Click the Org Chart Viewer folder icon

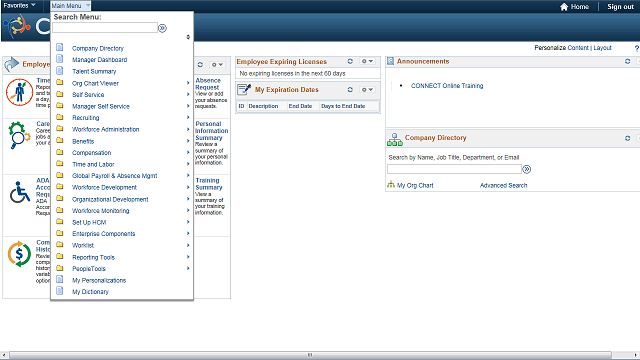[x=60, y=82]
